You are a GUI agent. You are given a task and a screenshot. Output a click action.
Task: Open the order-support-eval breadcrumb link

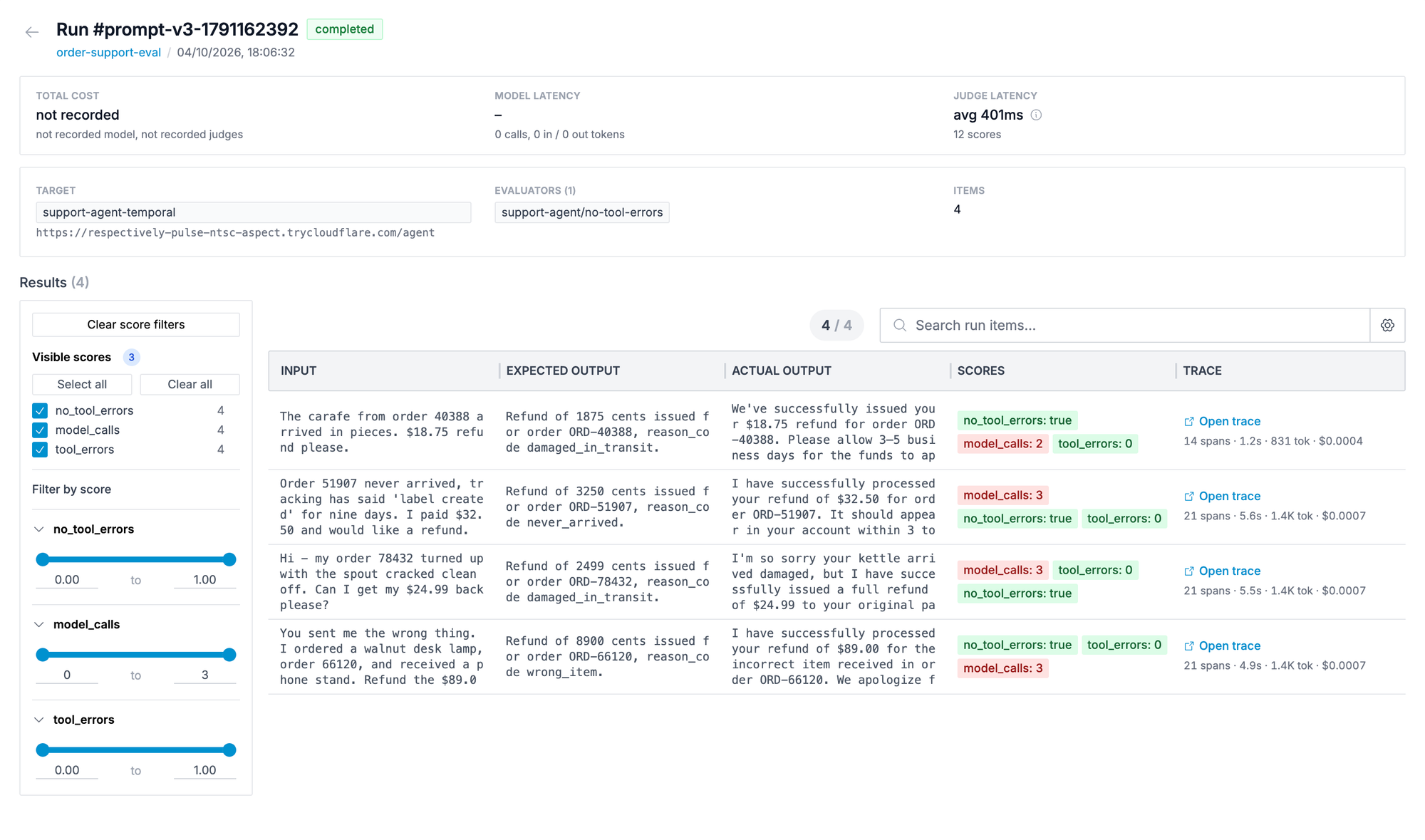[108, 52]
